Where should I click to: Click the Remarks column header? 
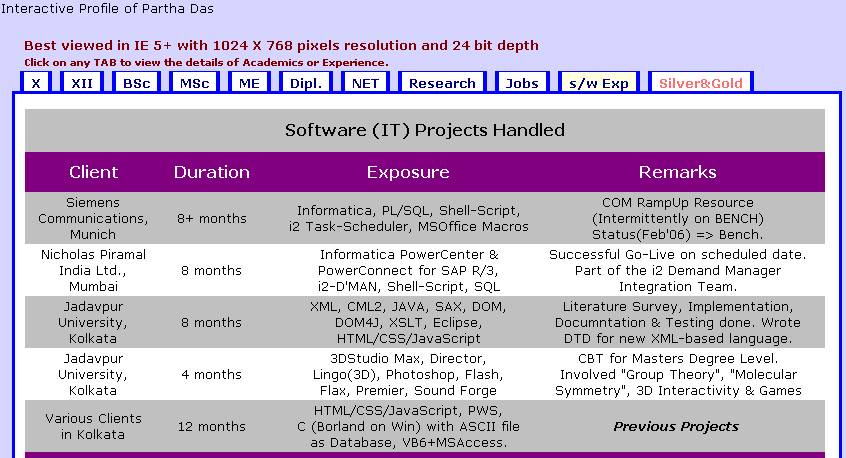pos(678,172)
